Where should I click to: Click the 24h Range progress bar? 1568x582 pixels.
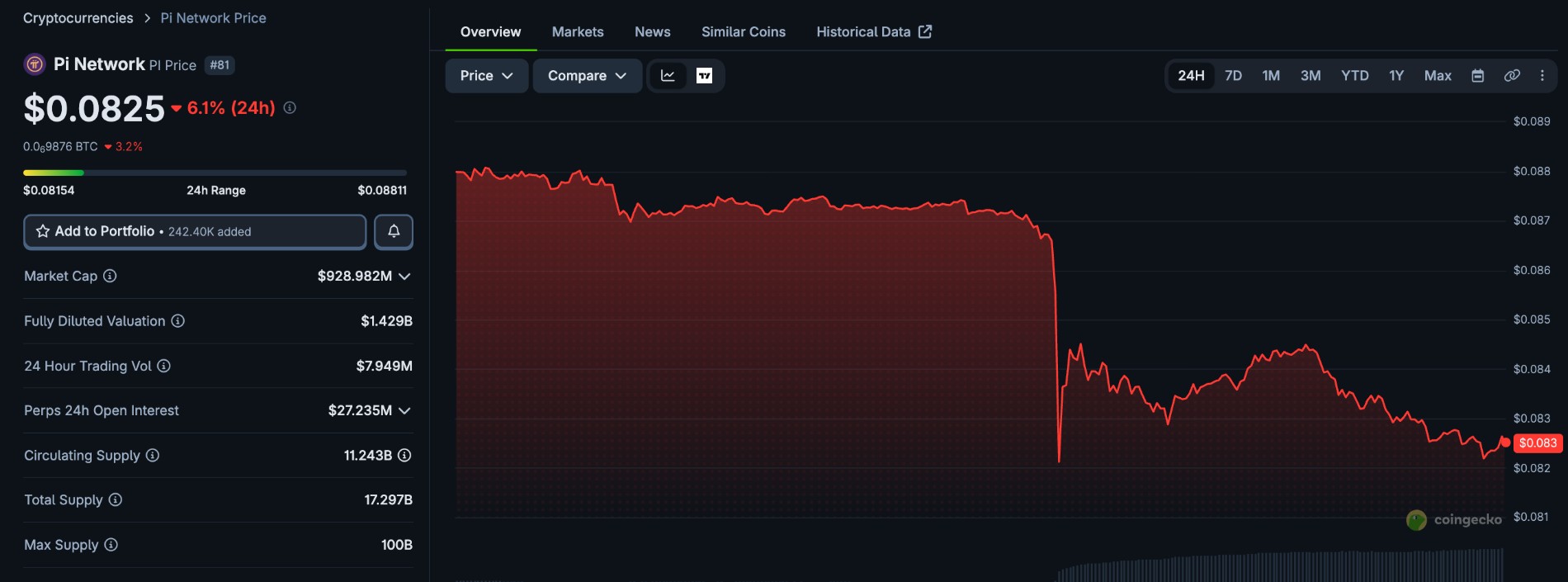point(215,173)
